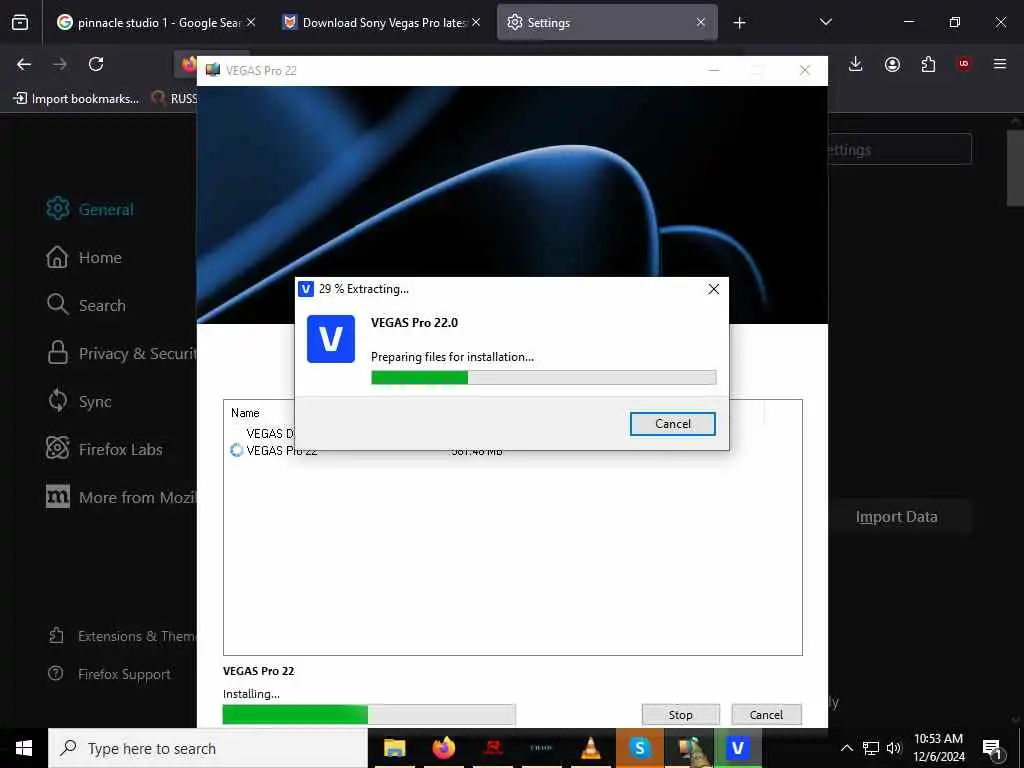Open Firefox Support link
Screen dimensions: 1024x768
point(109,674)
